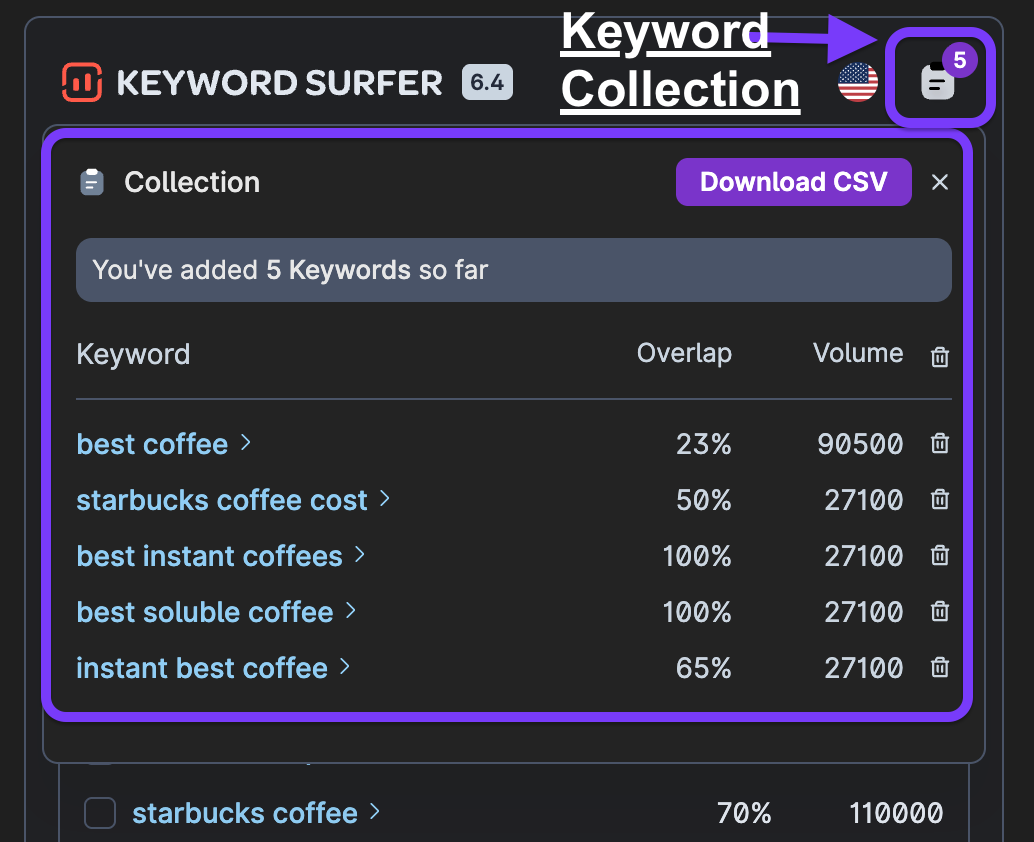Close the Collection panel
Viewport: 1034px width, 842px height.
click(940, 182)
